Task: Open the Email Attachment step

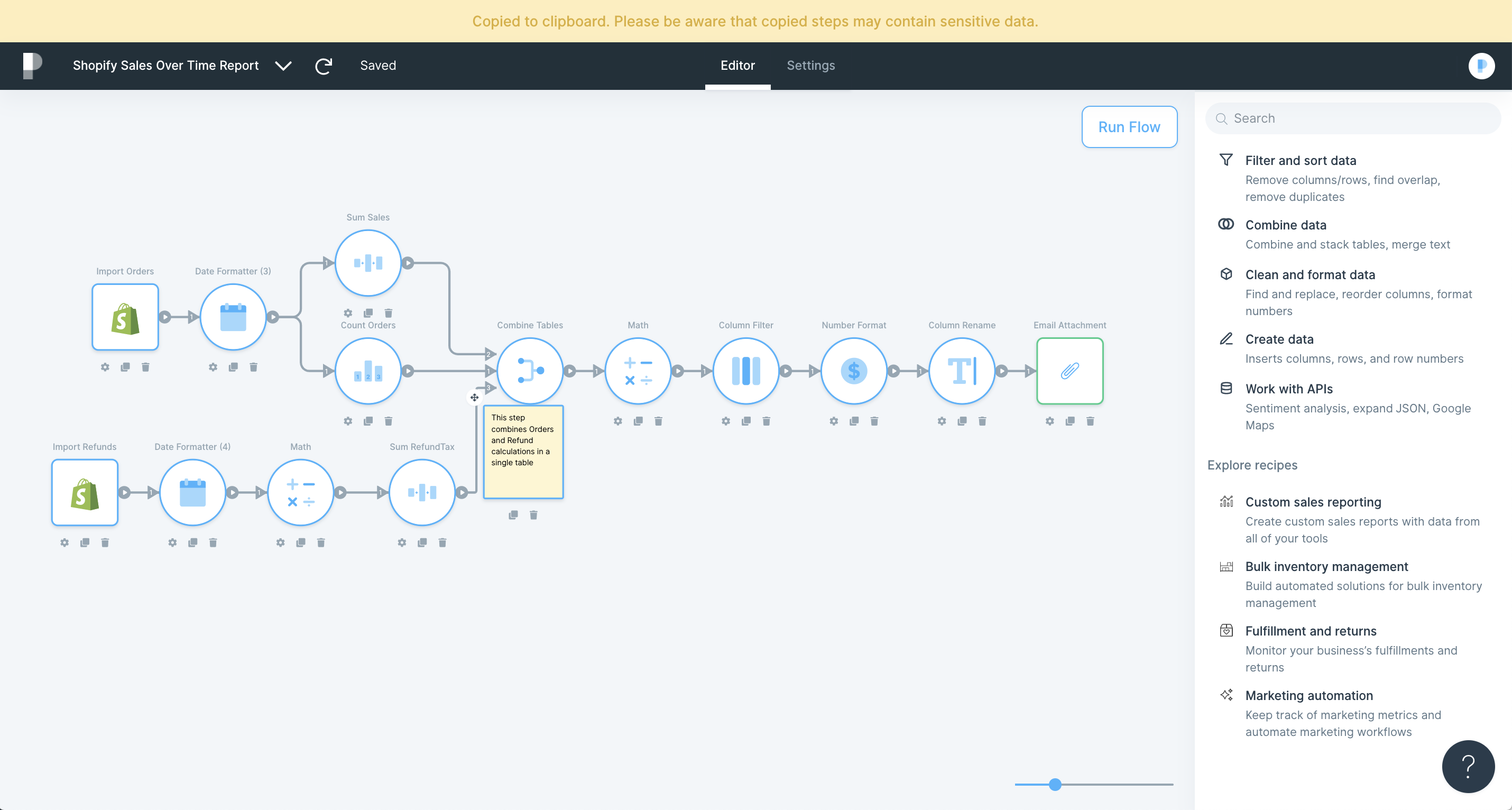Action: tap(1070, 371)
